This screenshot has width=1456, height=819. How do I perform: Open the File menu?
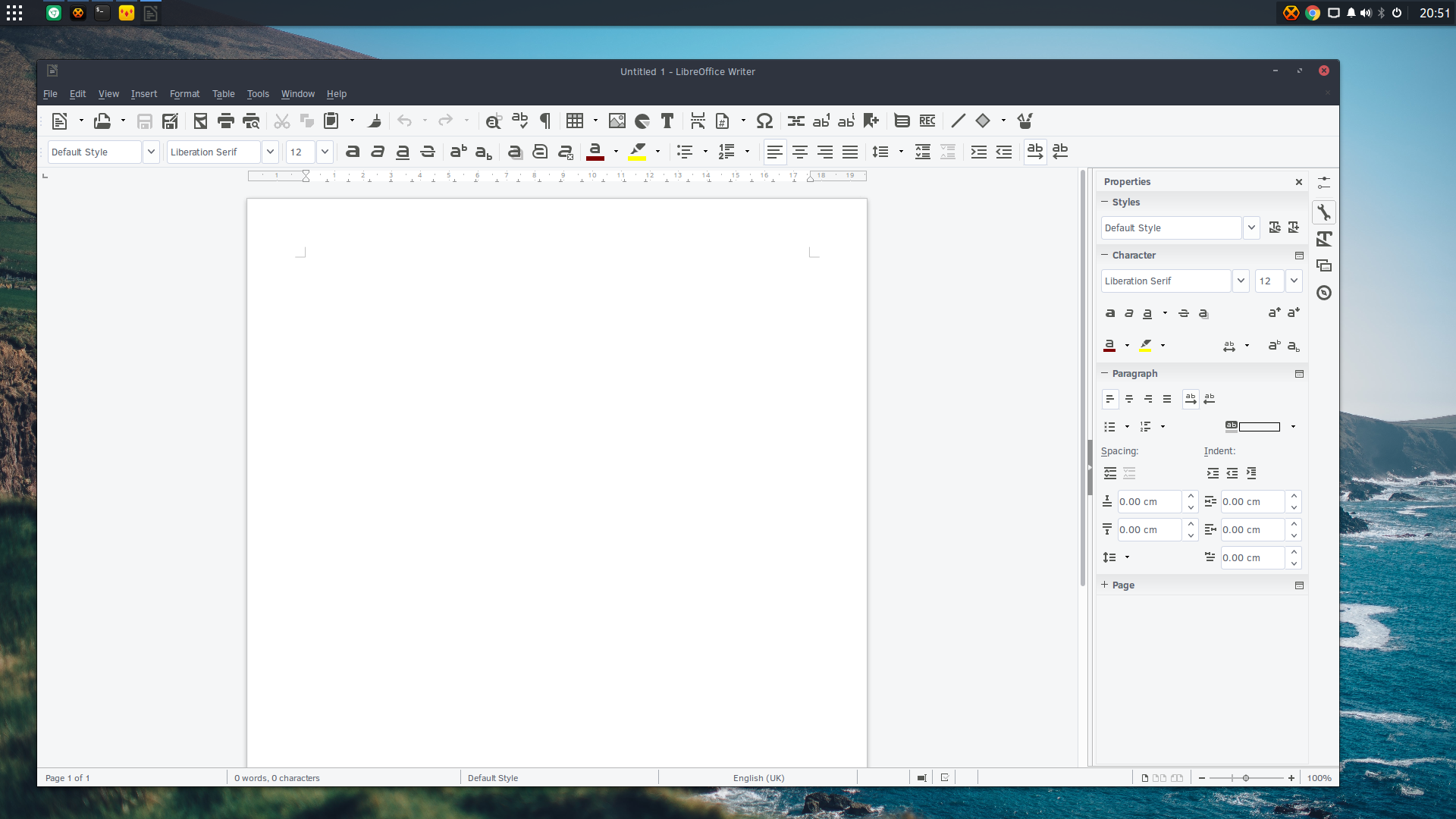(50, 94)
